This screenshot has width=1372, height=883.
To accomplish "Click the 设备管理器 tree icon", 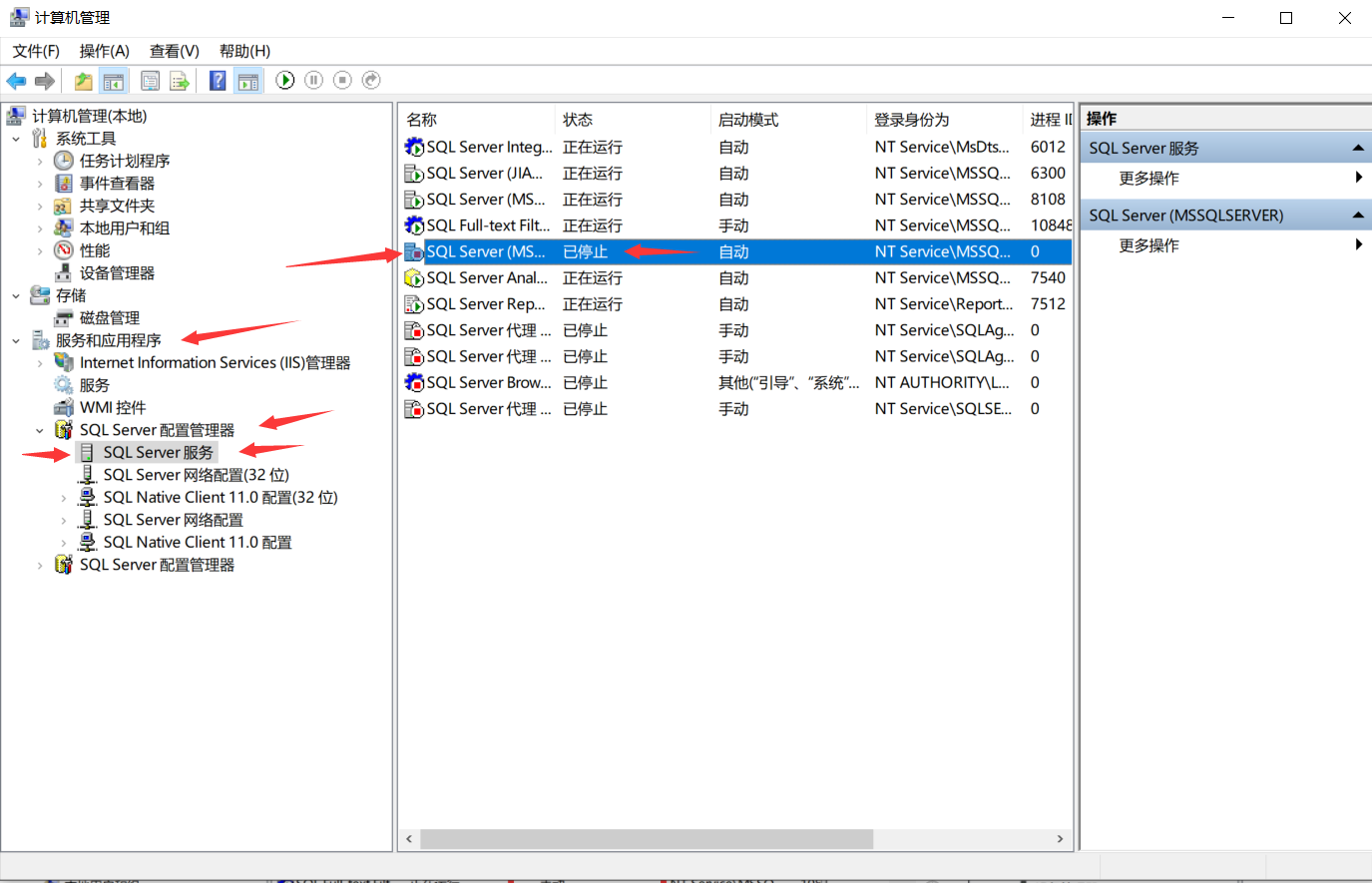I will 64,272.
